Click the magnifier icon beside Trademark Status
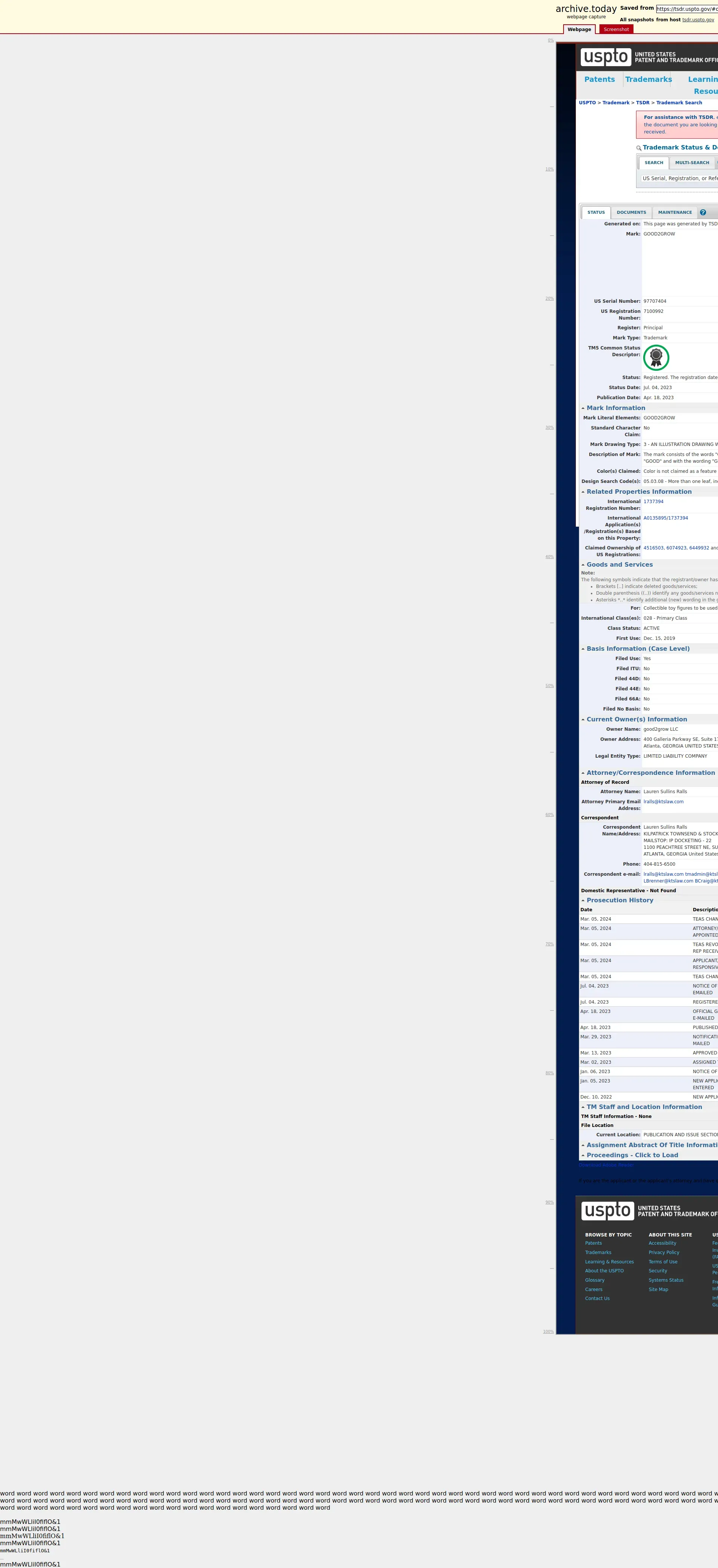Screen dimensions: 718x1568 click(639, 148)
